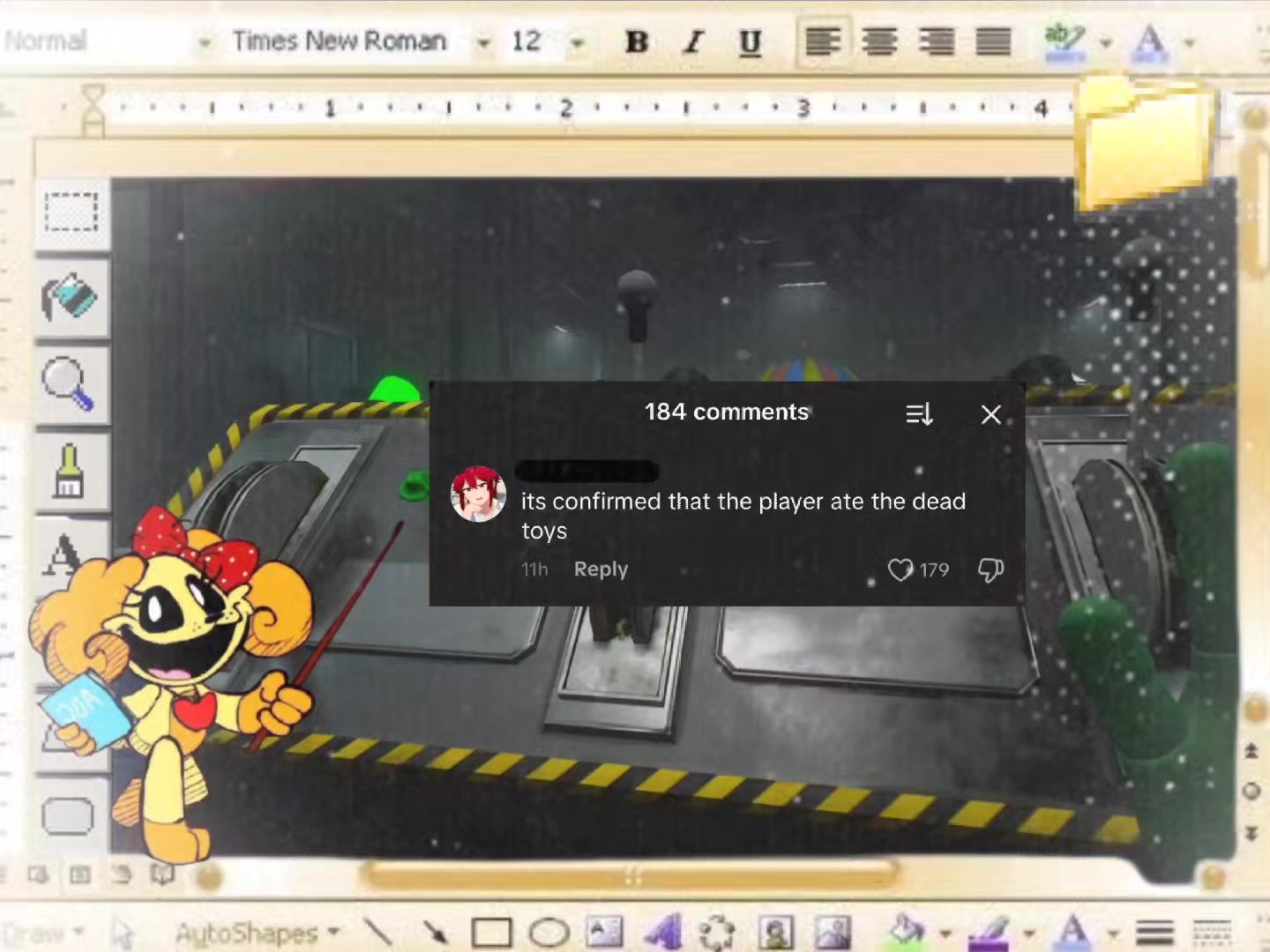The width and height of the screenshot is (1270, 952).
Task: Click the Previous Page double-arrow button
Action: [1251, 751]
